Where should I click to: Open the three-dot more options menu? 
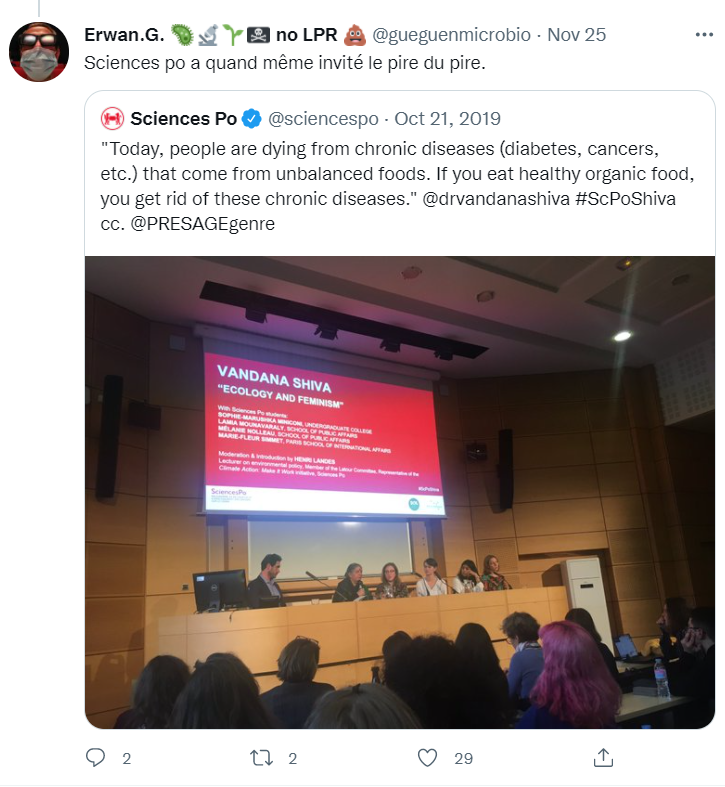pos(704,35)
